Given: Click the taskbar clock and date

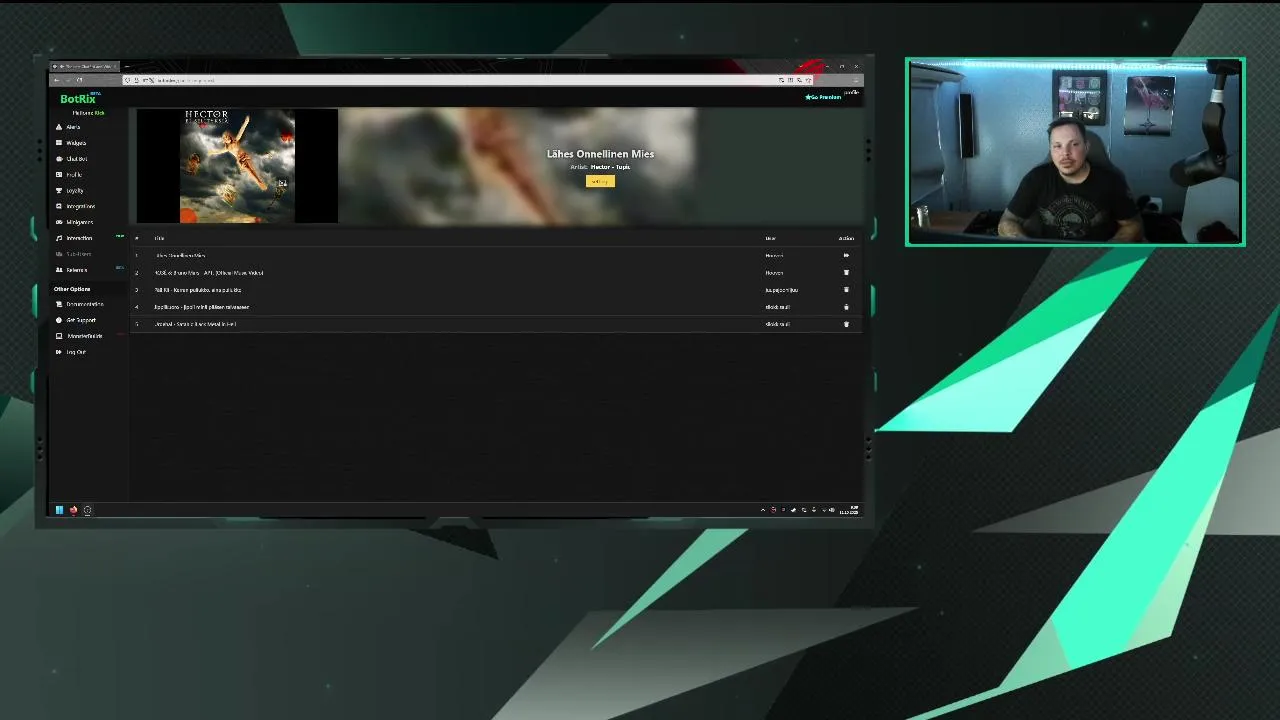Looking at the screenshot, I should [x=849, y=510].
